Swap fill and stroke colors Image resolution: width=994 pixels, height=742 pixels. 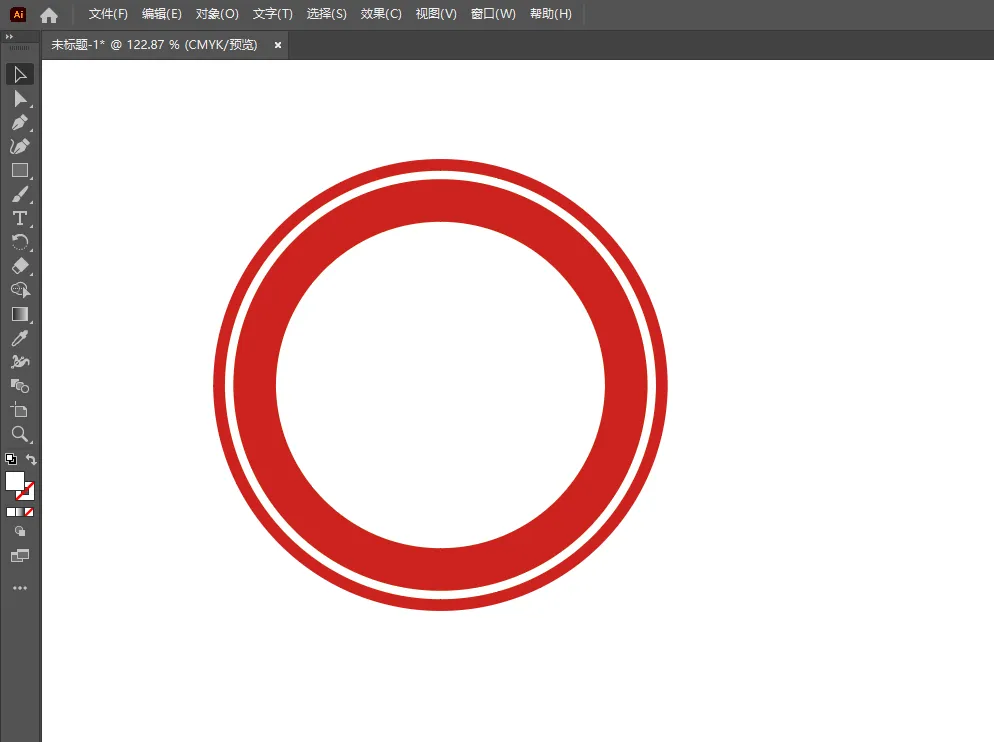click(x=31, y=459)
